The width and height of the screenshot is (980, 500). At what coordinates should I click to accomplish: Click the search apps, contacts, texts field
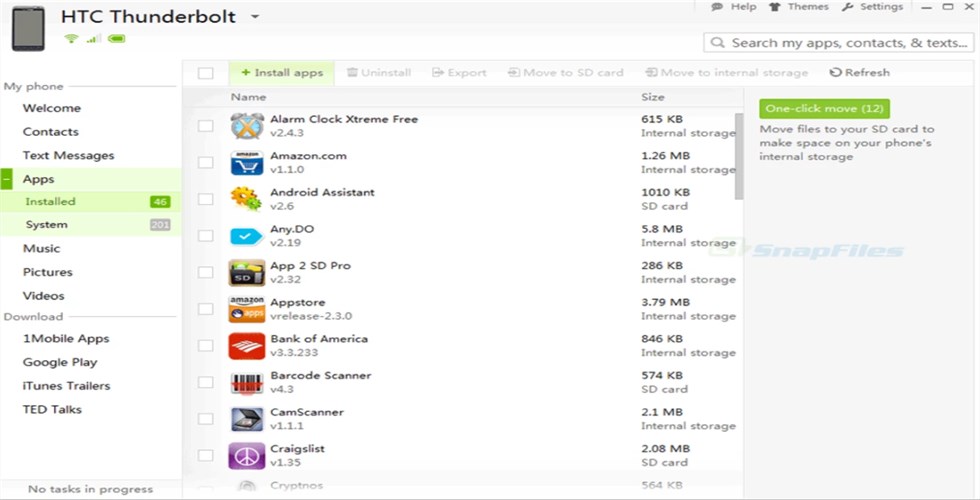coord(839,43)
